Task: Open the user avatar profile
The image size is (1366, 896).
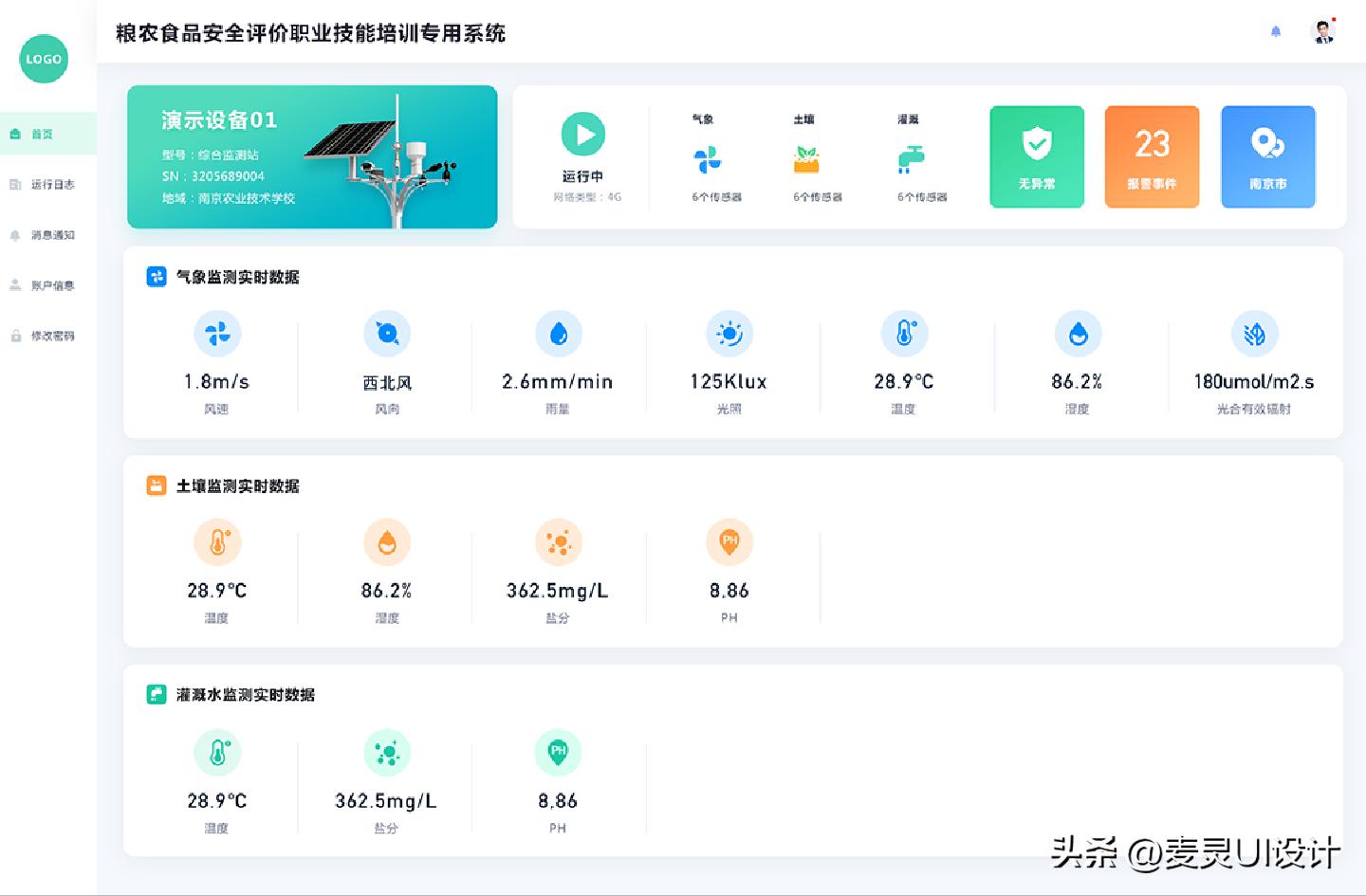Action: (x=1322, y=29)
